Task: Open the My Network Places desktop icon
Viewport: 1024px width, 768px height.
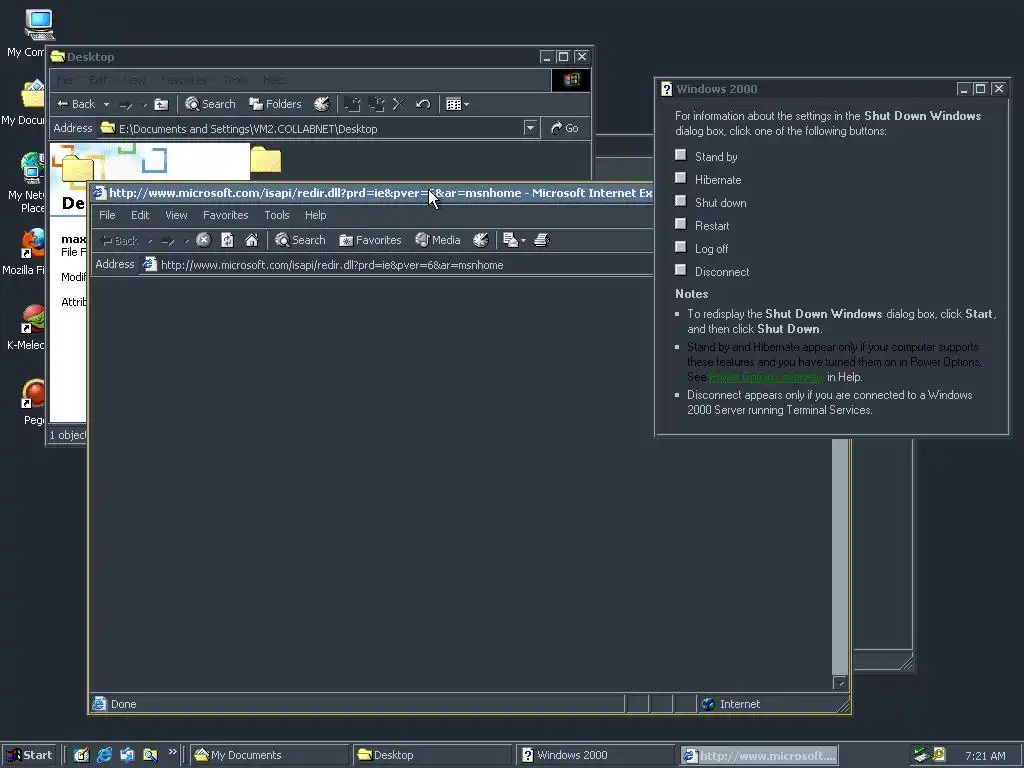Action: [33, 168]
